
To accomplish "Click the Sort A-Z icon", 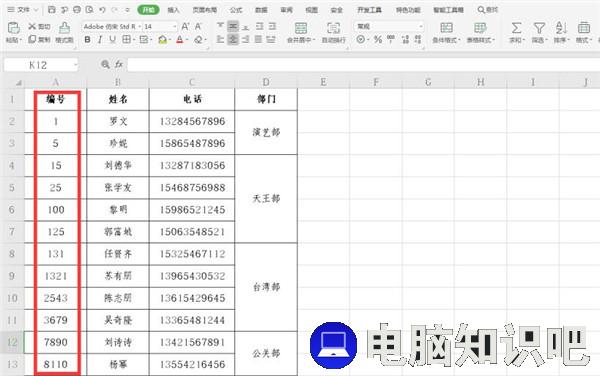I will pos(561,28).
